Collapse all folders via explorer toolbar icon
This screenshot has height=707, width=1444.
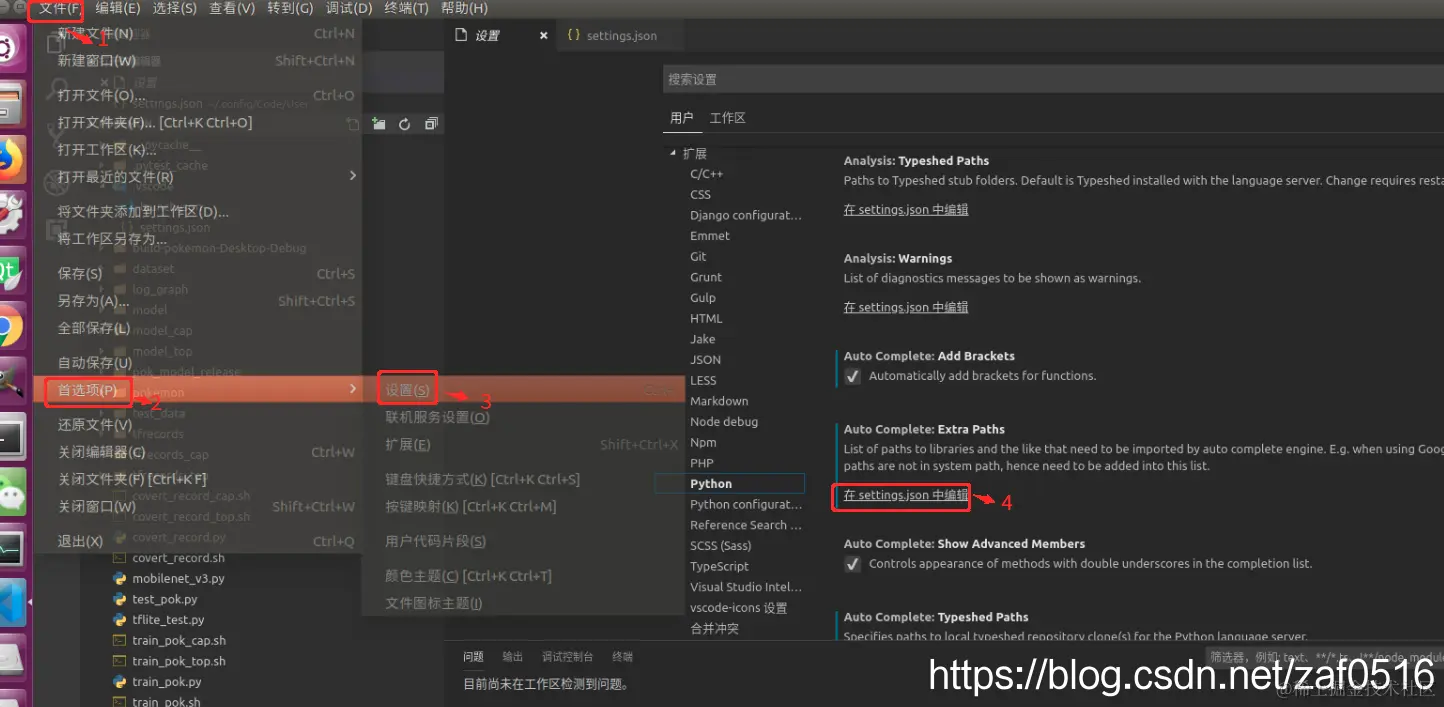click(x=431, y=124)
